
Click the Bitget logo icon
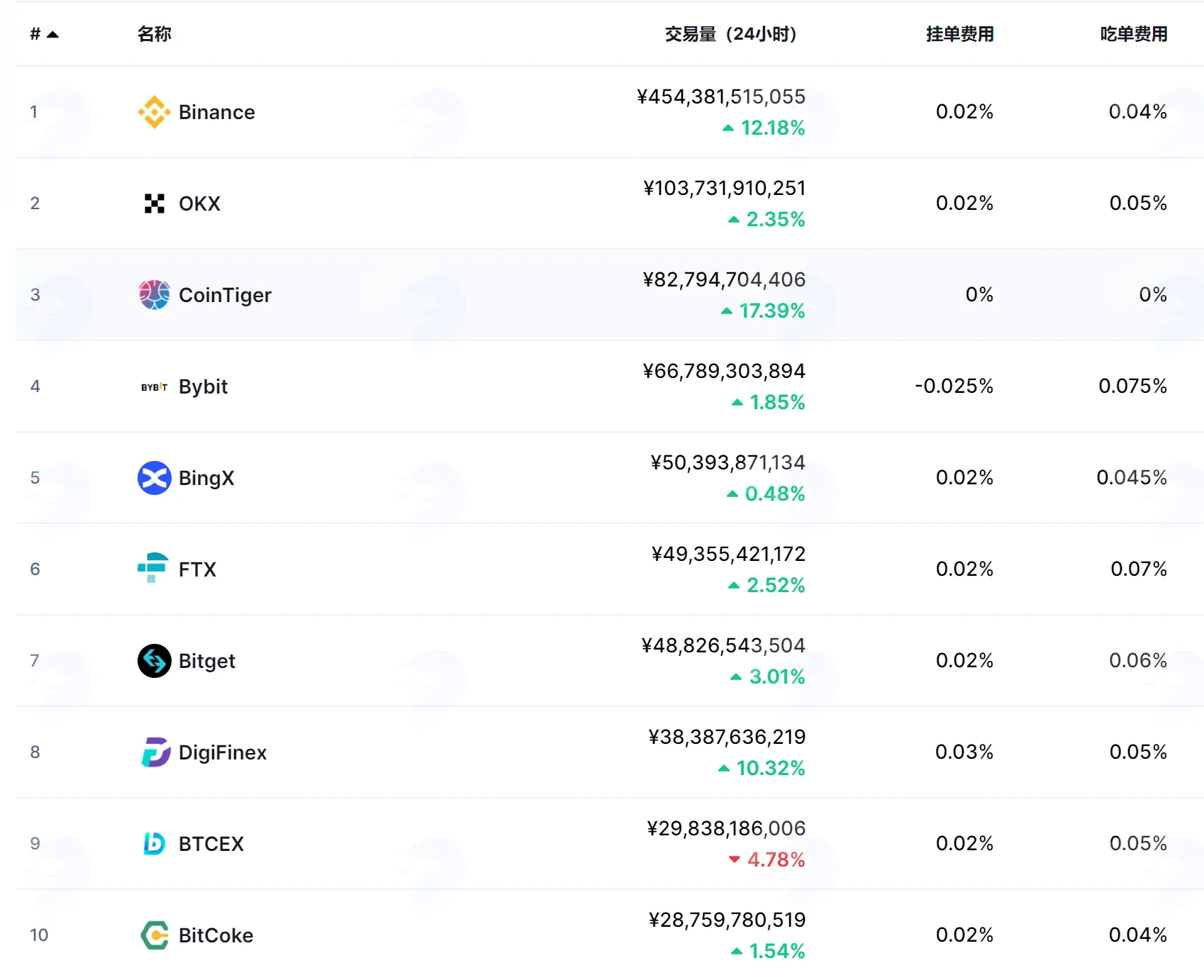154,661
